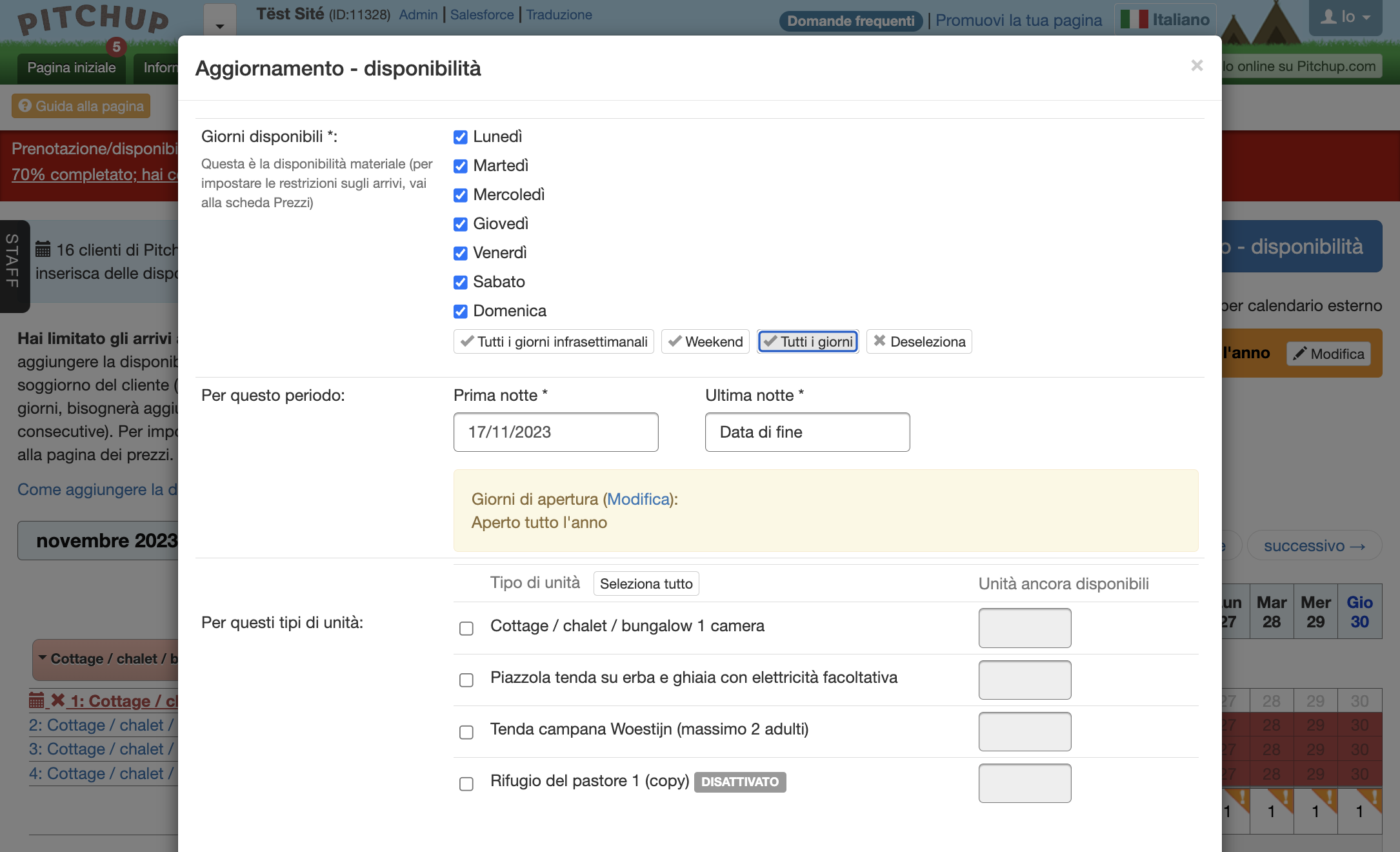Open the user account Io menu

pos(1345,17)
